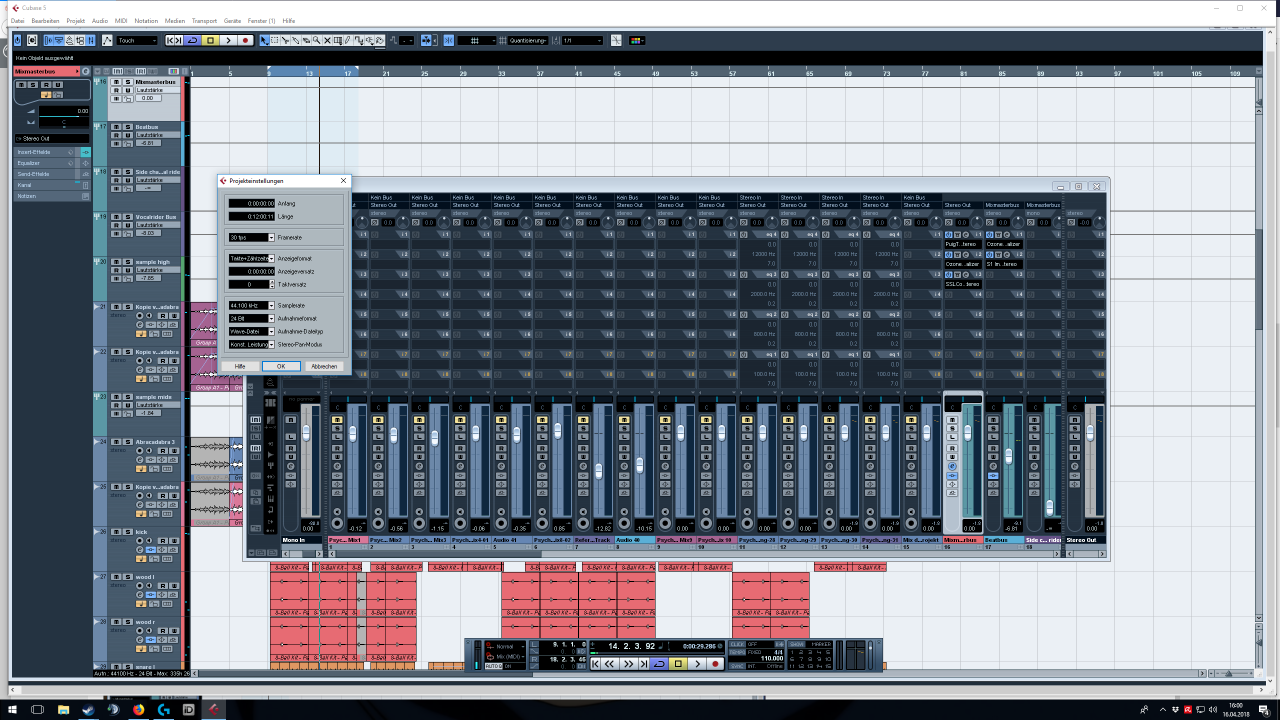Toggle the Snap button in toolbar
Screen dimensions: 1280x720
click(x=448, y=40)
